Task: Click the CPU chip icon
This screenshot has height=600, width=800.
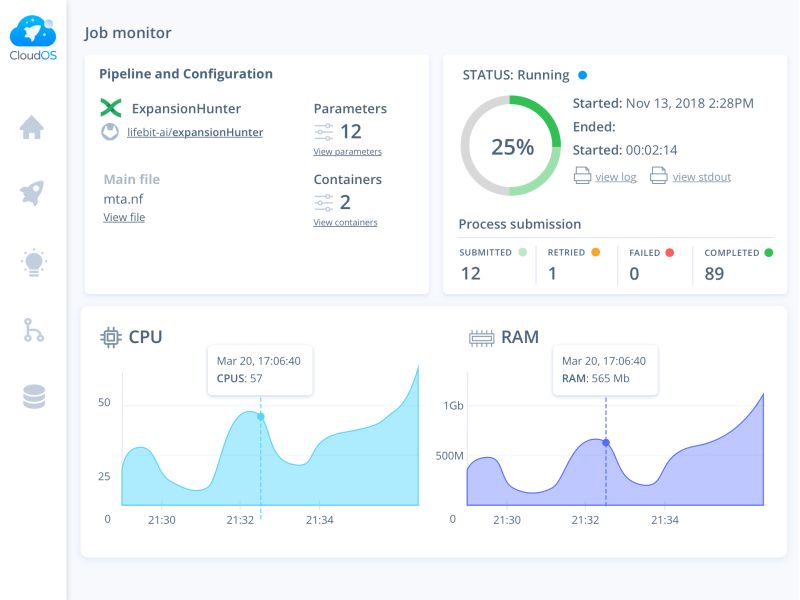Action: pos(111,337)
